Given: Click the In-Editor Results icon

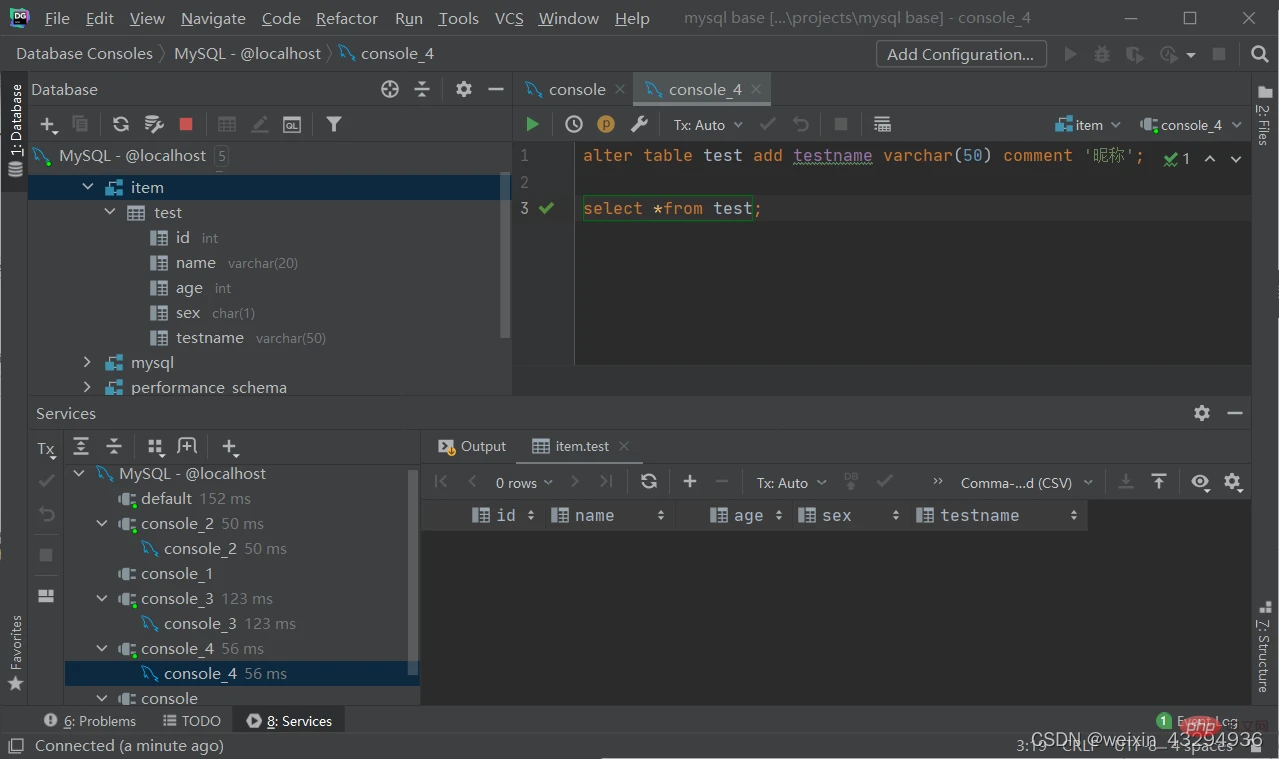Looking at the screenshot, I should pos(882,124).
